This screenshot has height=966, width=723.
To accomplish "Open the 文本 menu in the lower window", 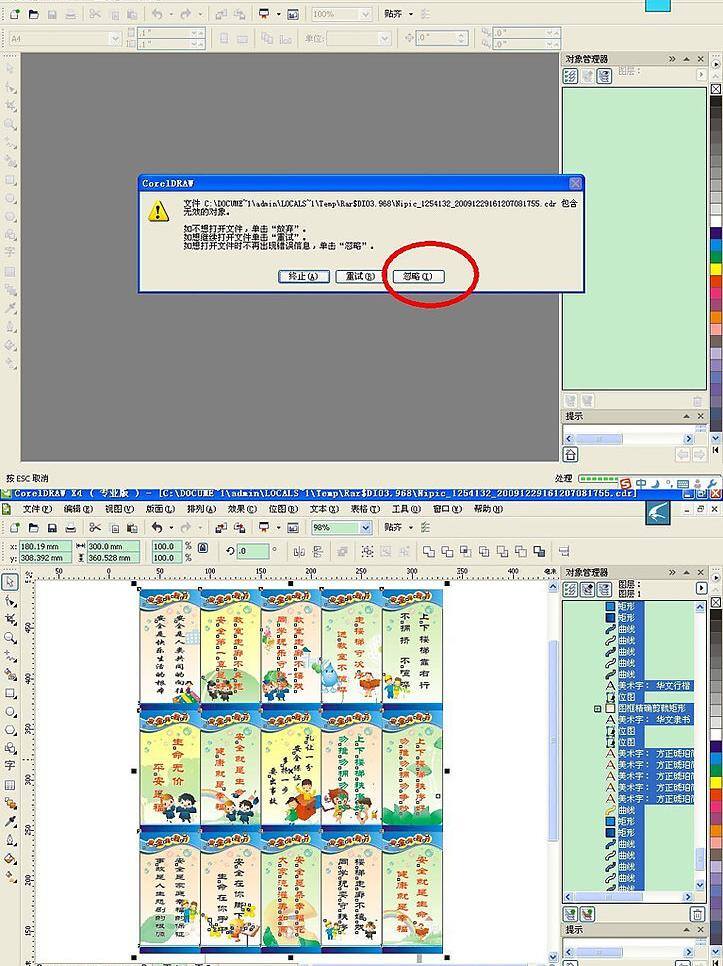I will point(324,509).
